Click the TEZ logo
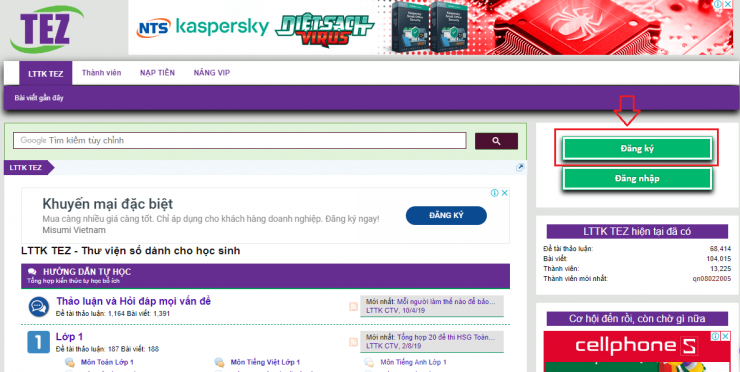 tap(47, 29)
